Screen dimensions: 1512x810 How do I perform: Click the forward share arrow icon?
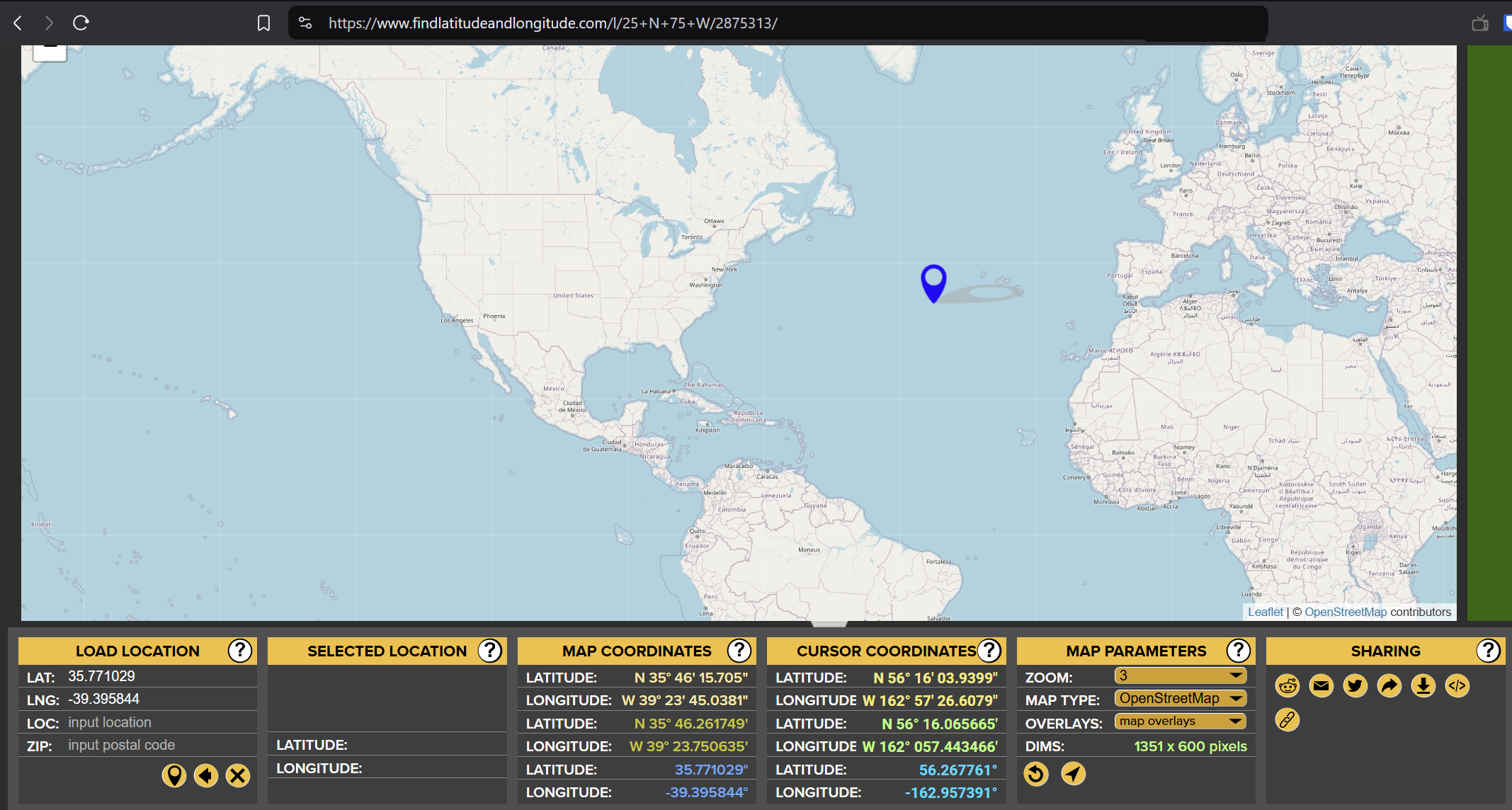[1389, 685]
